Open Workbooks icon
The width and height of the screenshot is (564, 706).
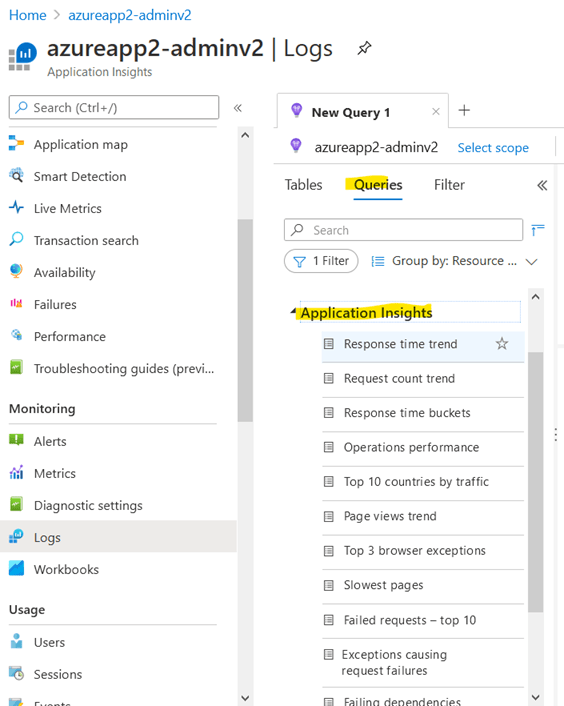click(16, 568)
